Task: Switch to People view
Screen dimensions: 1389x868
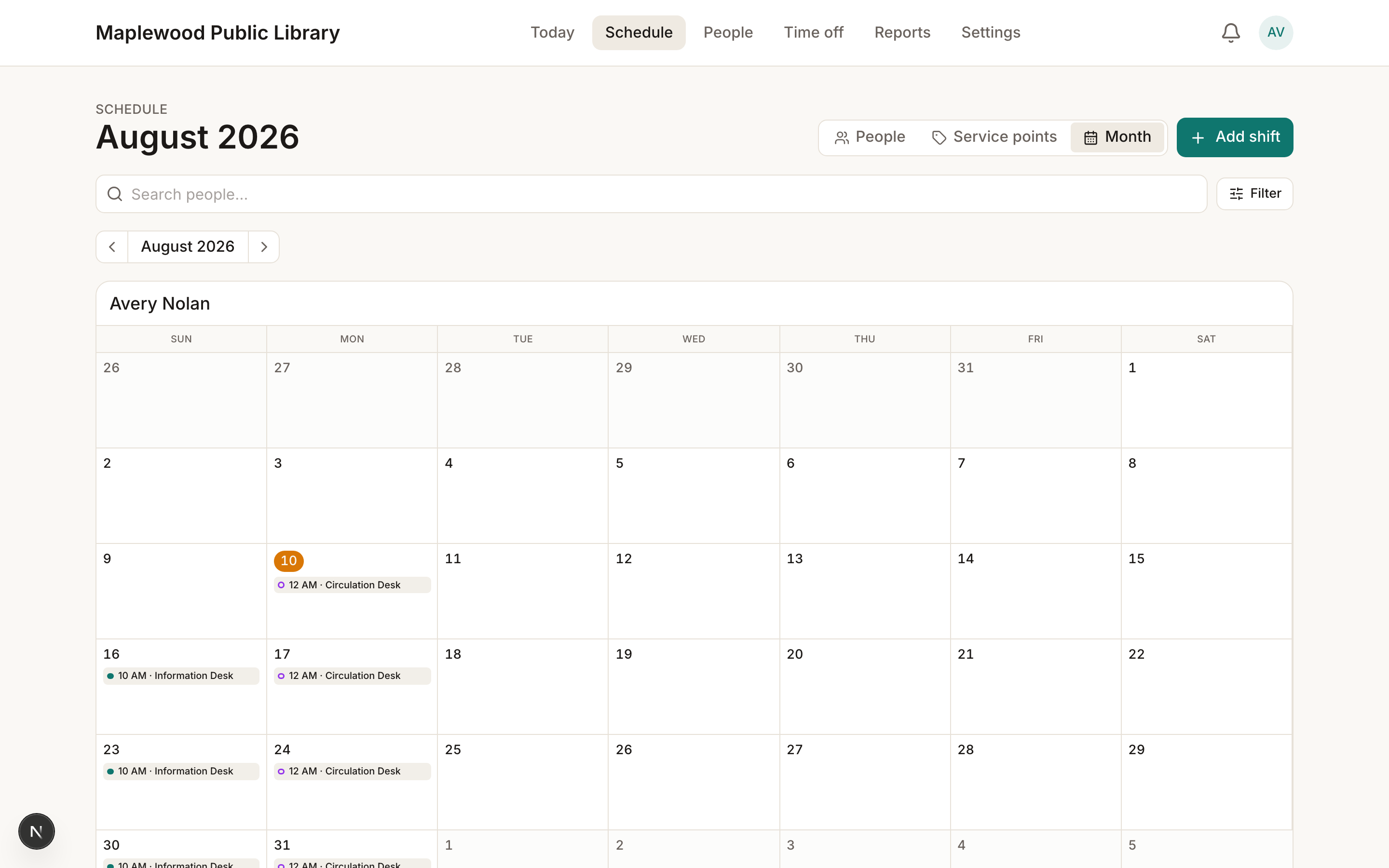Action: coord(869,137)
